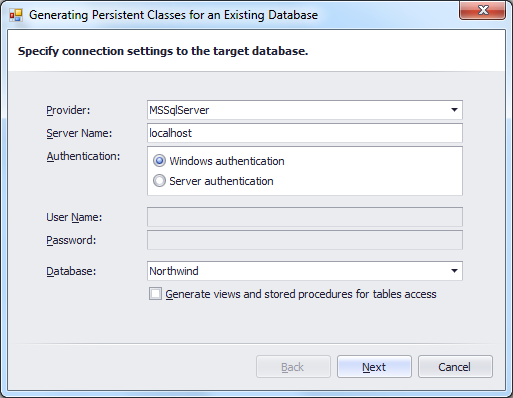Image resolution: width=513 pixels, height=398 pixels.
Task: Click the User Name input field
Action: pos(305,217)
